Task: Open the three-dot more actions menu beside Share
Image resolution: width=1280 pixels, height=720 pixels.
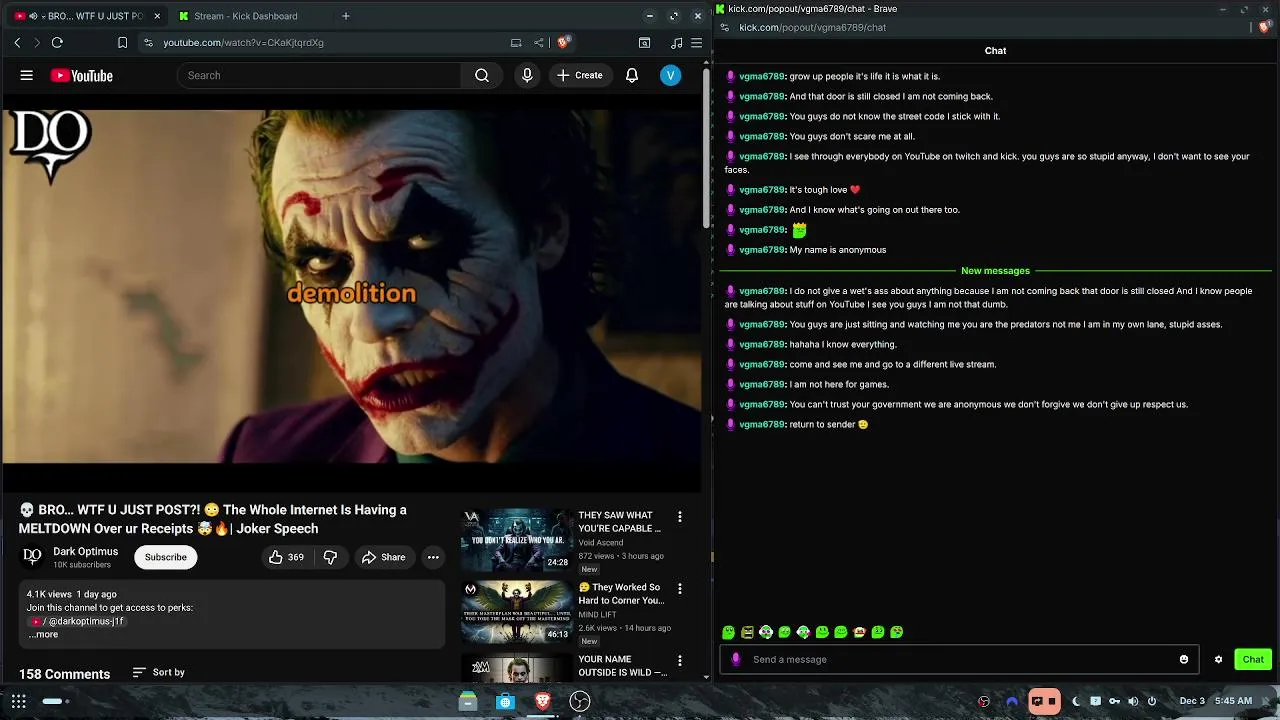Action: (x=433, y=557)
